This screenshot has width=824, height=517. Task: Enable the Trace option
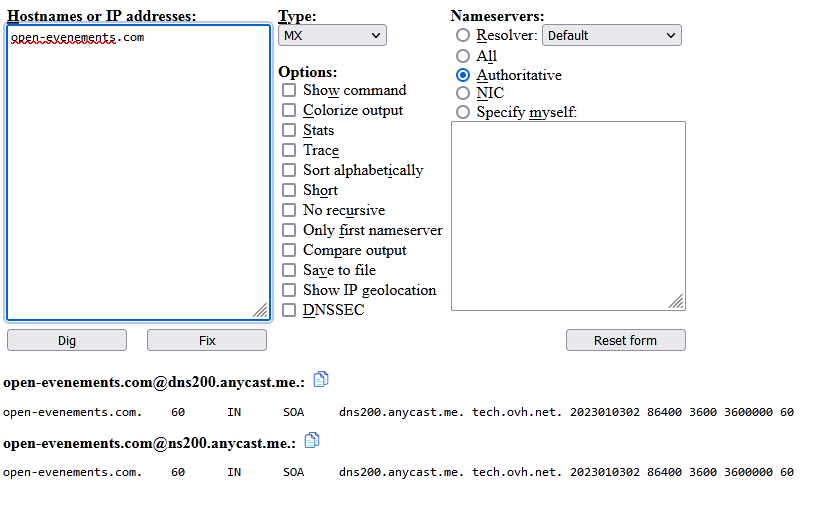[289, 150]
